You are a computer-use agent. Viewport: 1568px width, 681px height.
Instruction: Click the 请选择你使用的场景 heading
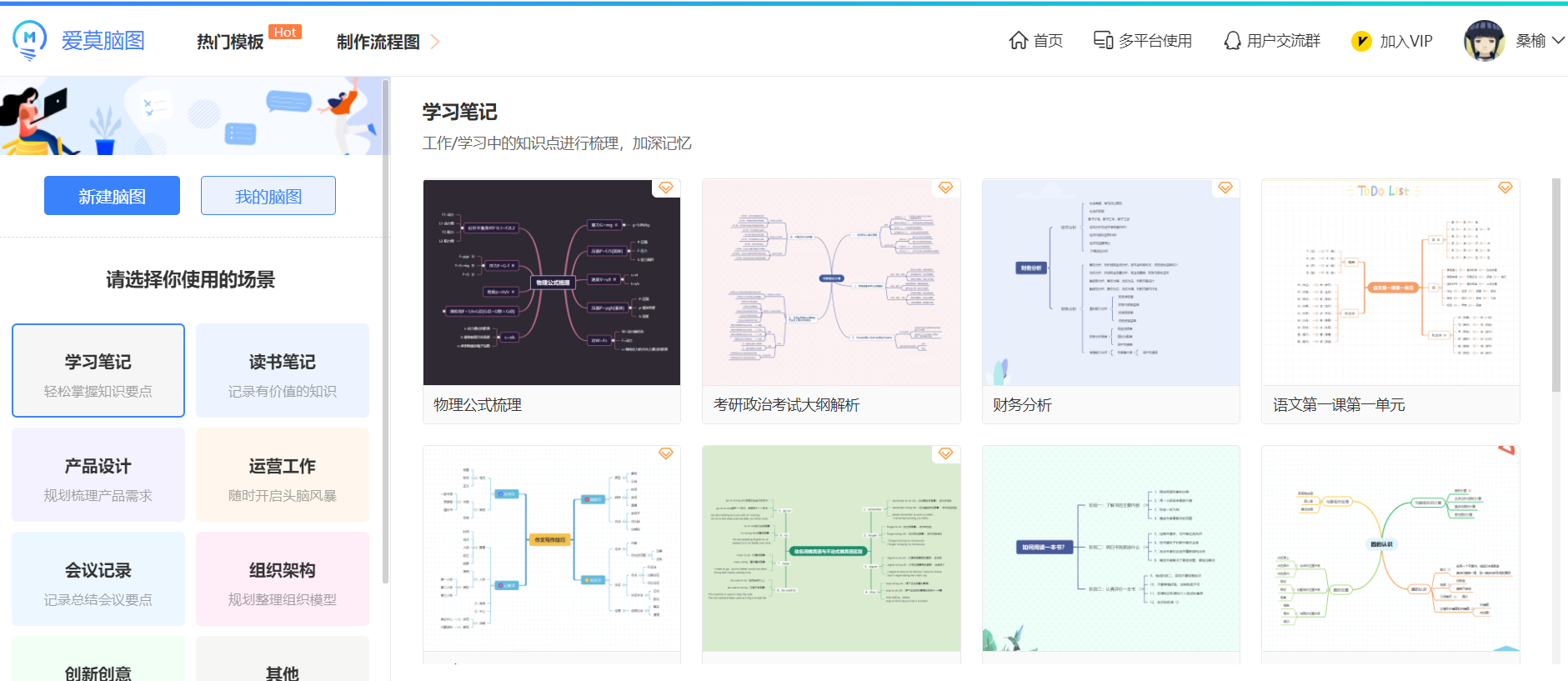pyautogui.click(x=190, y=280)
